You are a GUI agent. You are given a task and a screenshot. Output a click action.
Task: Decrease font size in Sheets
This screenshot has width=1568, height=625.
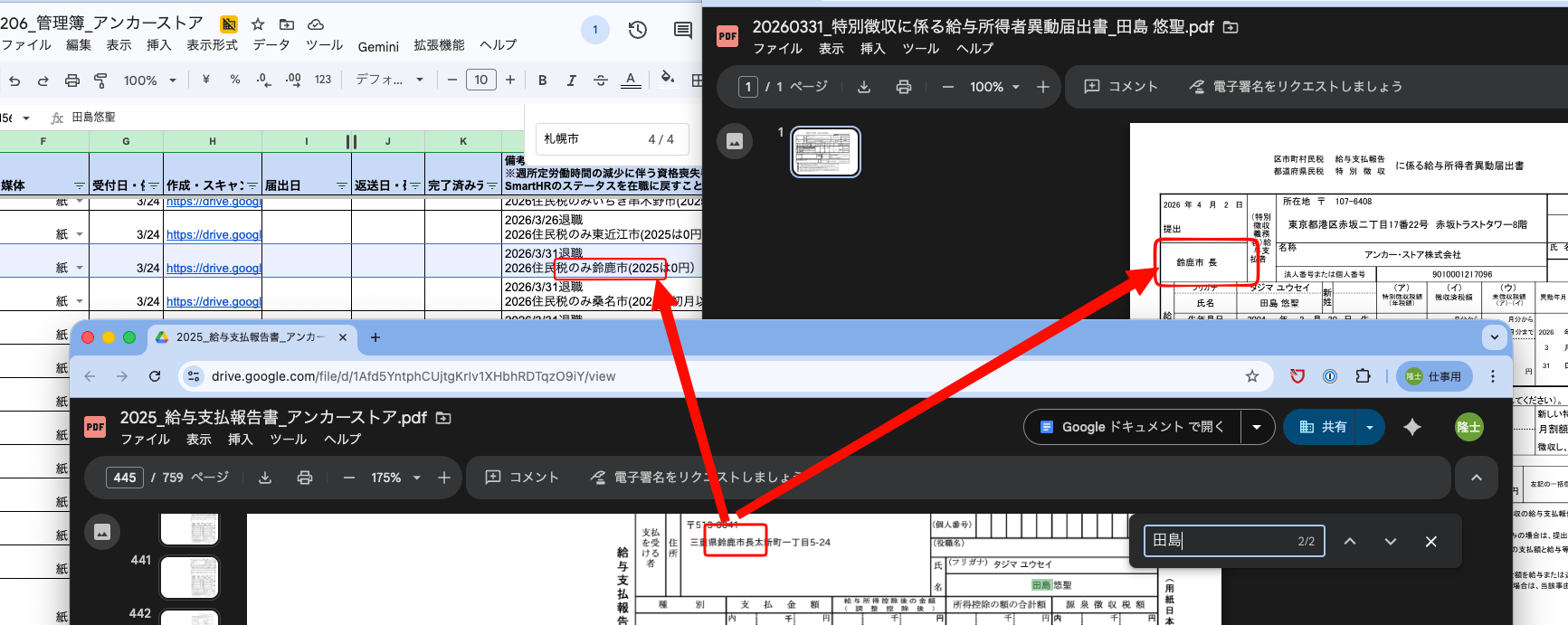pos(452,80)
